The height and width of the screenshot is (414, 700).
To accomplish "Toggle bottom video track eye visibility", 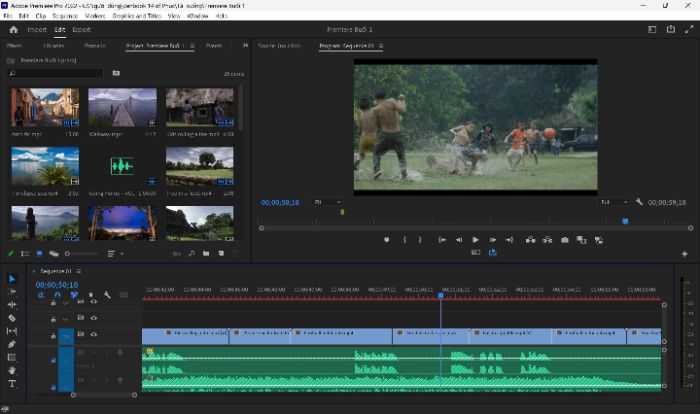I will pos(94,334).
